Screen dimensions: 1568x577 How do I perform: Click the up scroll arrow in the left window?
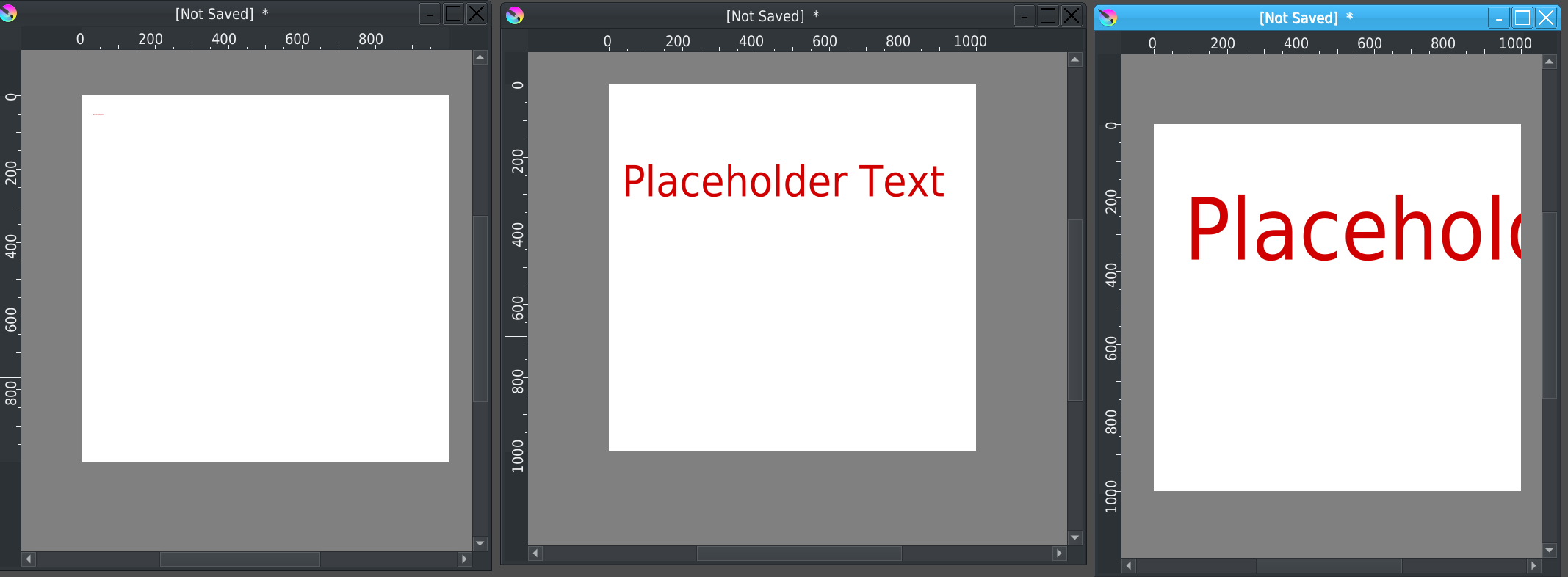pos(480,57)
